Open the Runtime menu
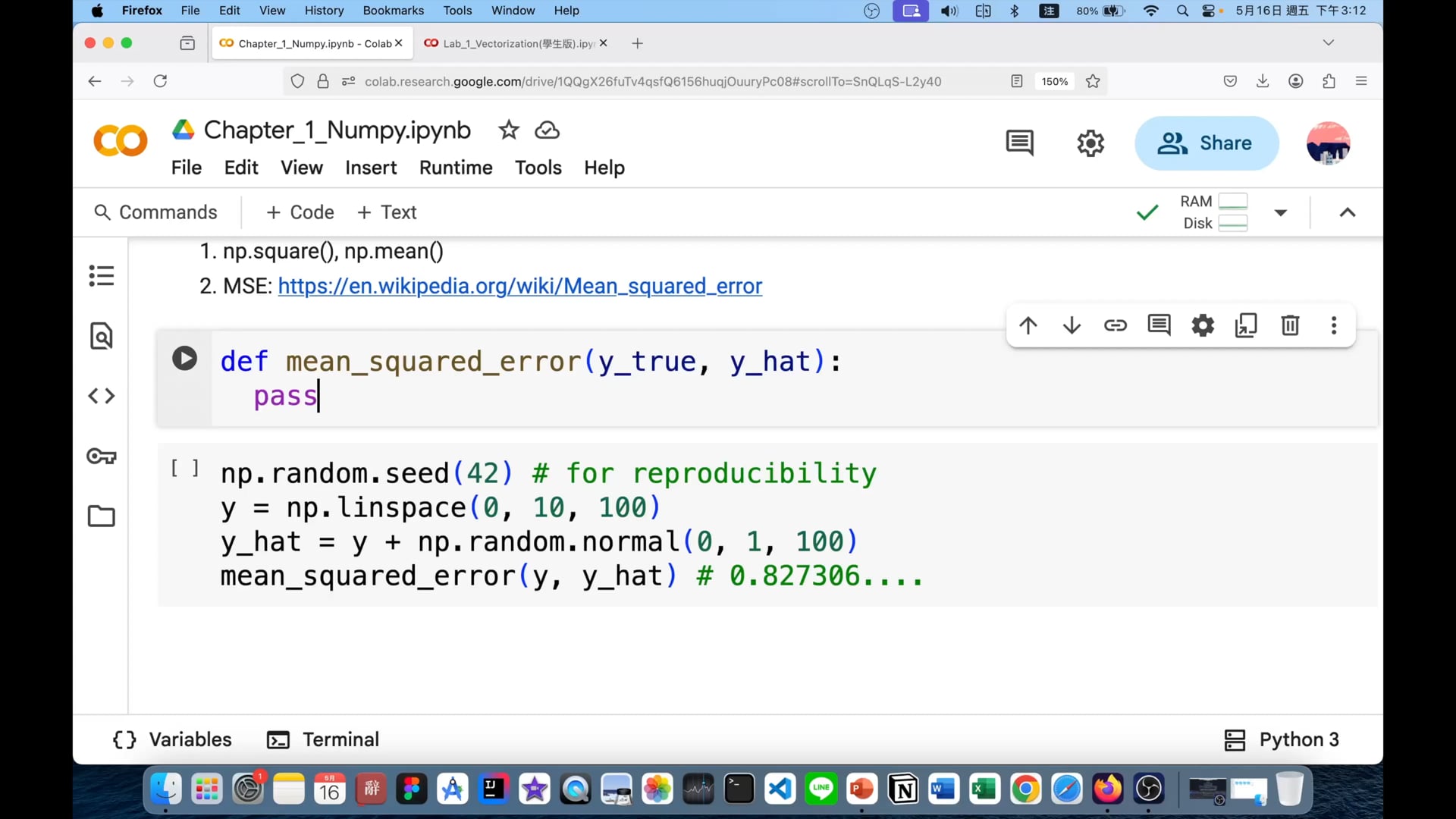1456x819 pixels. (456, 168)
